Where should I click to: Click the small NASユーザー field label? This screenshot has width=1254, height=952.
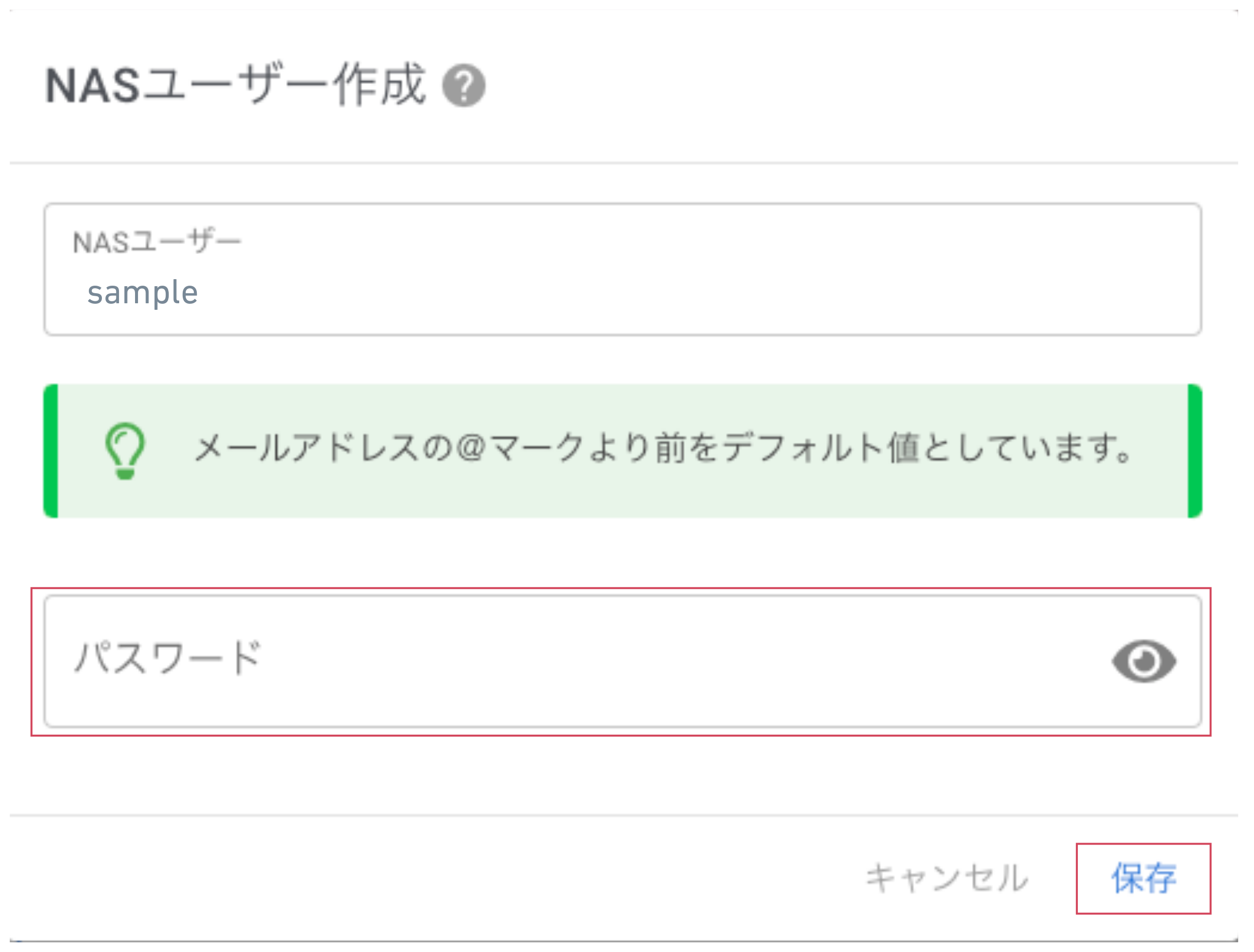coord(157,242)
